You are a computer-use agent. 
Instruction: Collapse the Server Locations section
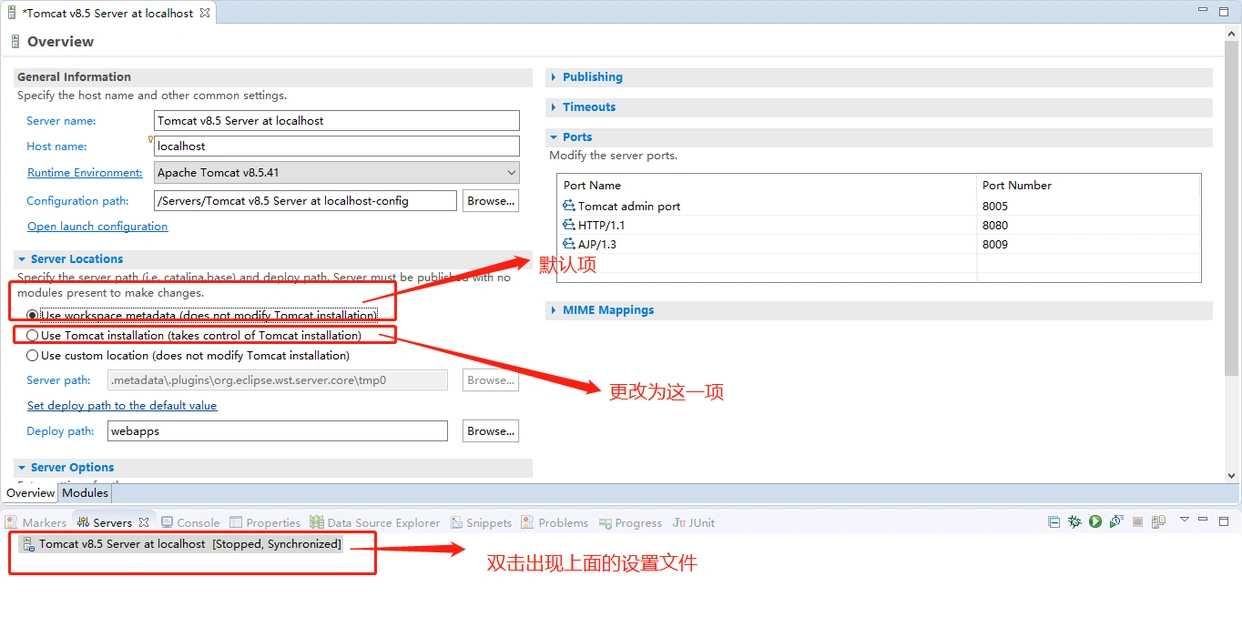pyautogui.click(x=22, y=259)
